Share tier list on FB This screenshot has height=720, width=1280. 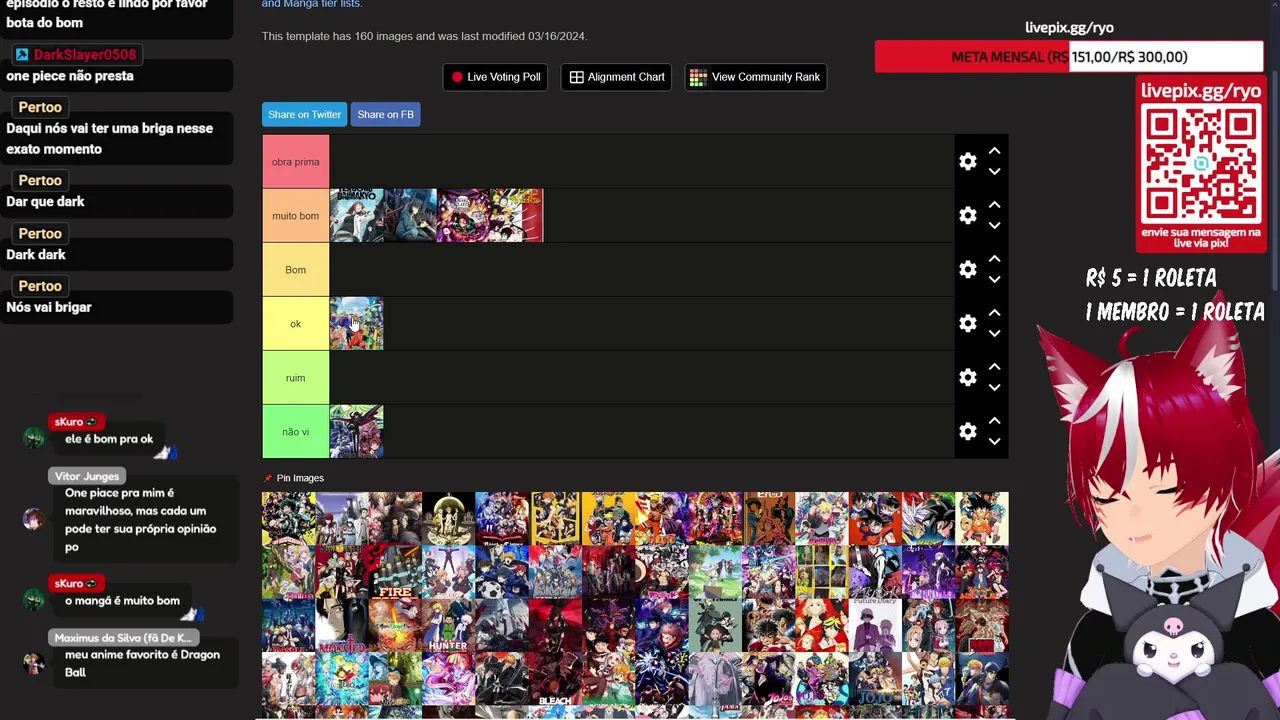pyautogui.click(x=385, y=115)
